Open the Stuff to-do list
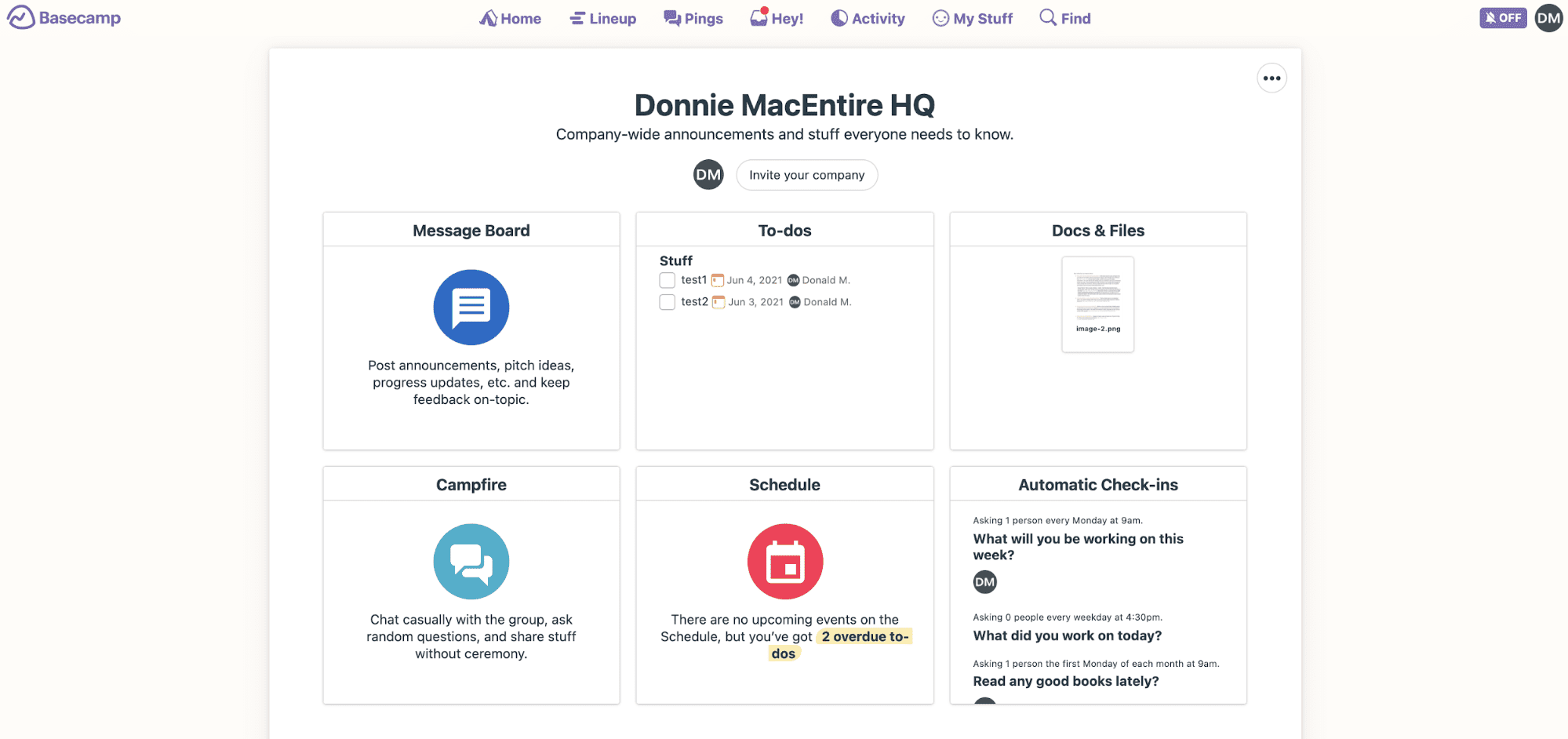The width and height of the screenshot is (1568, 739). [676, 260]
